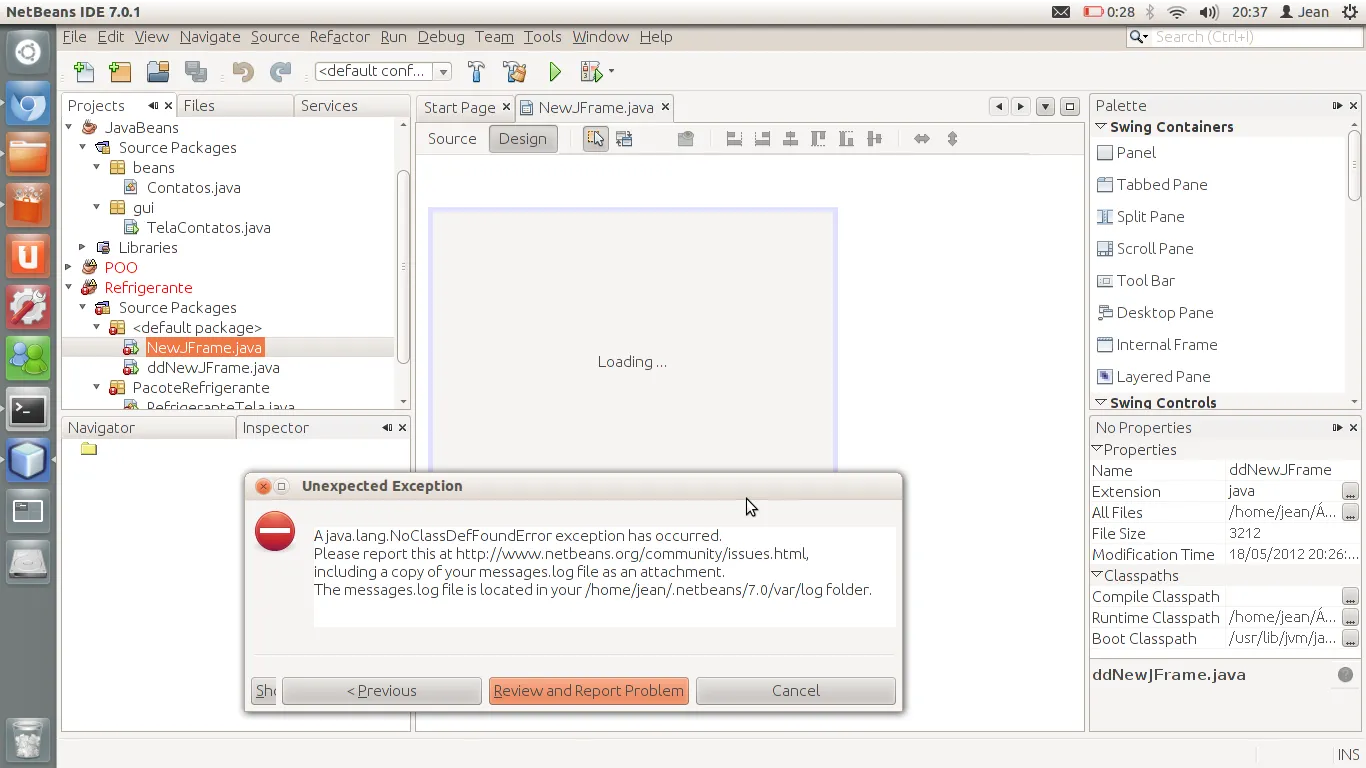Click the Center Vertically icon
Viewport: 1366px width, 768px height.
tap(874, 139)
